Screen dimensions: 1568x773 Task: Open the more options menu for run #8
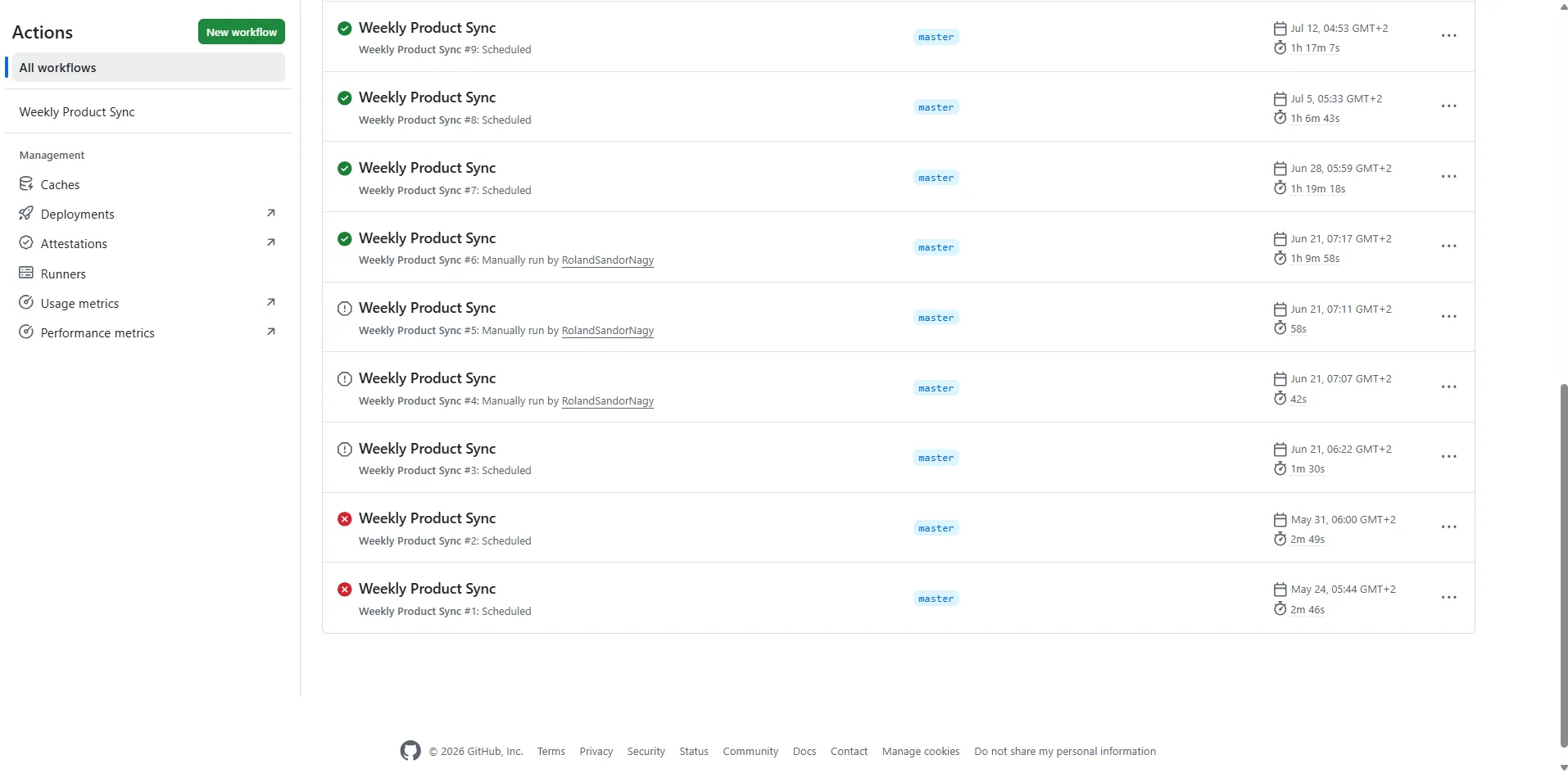pos(1448,106)
